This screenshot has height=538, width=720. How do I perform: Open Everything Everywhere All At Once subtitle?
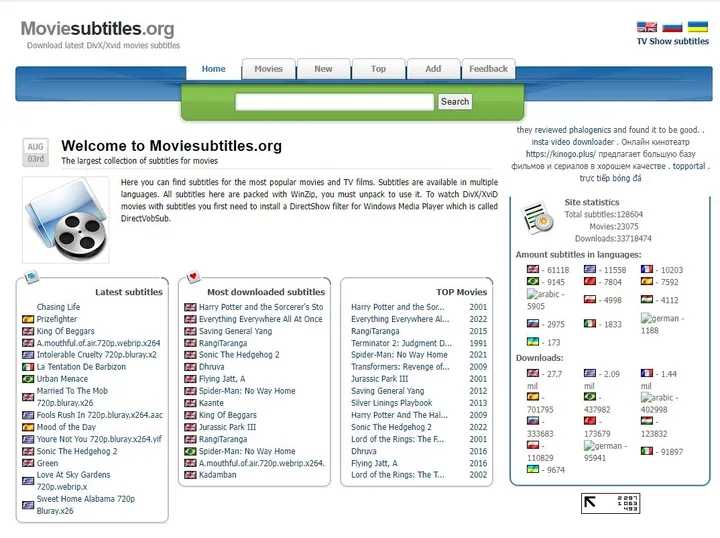click(261, 319)
